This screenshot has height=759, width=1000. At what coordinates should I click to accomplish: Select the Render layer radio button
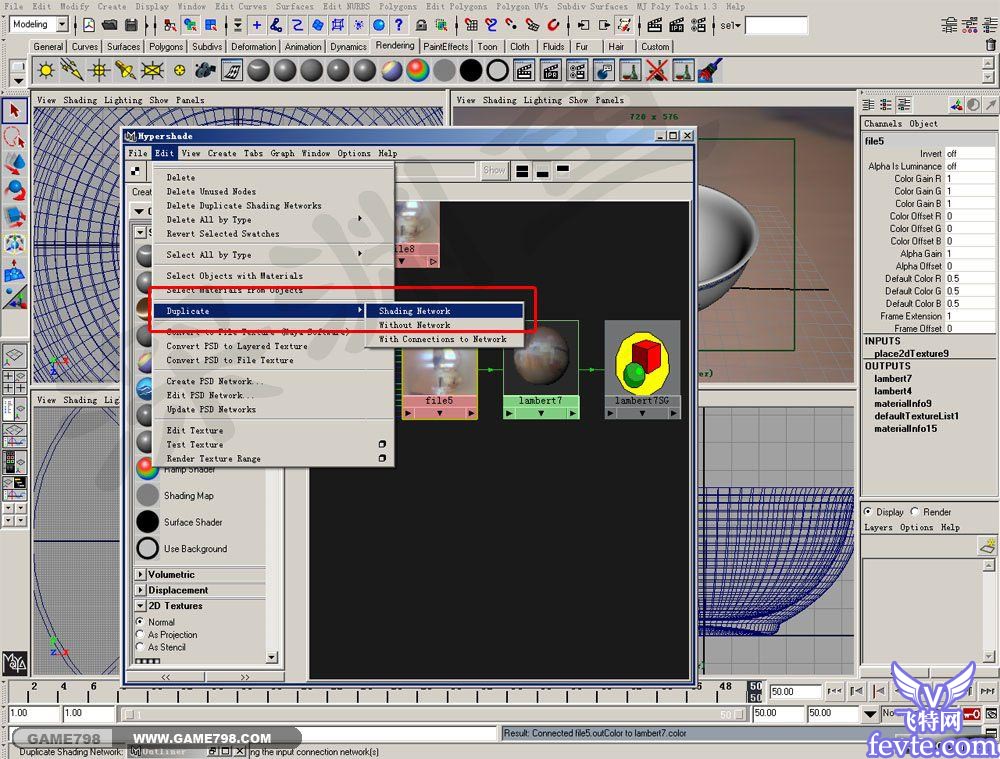915,512
